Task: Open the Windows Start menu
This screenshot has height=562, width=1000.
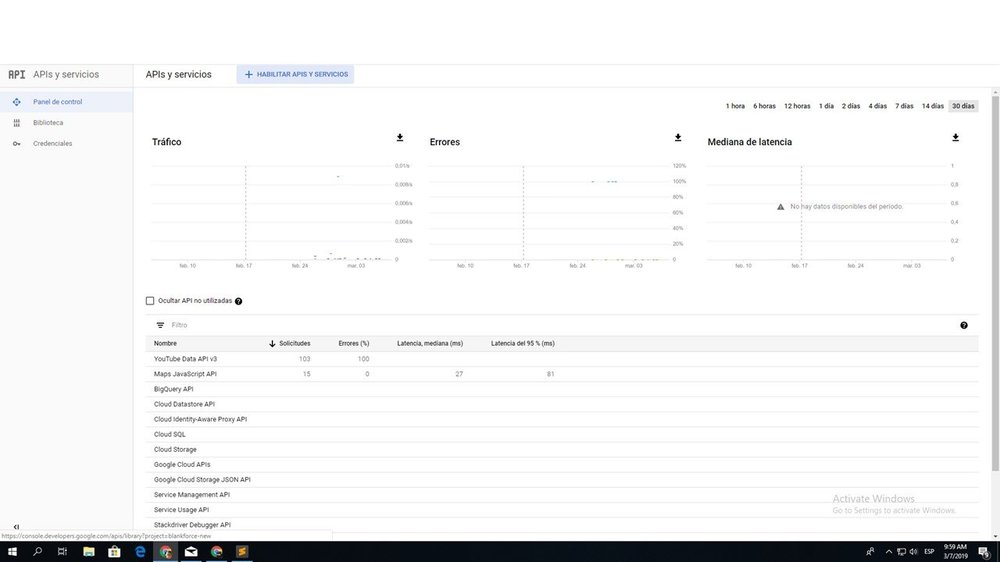Action: coord(12,552)
